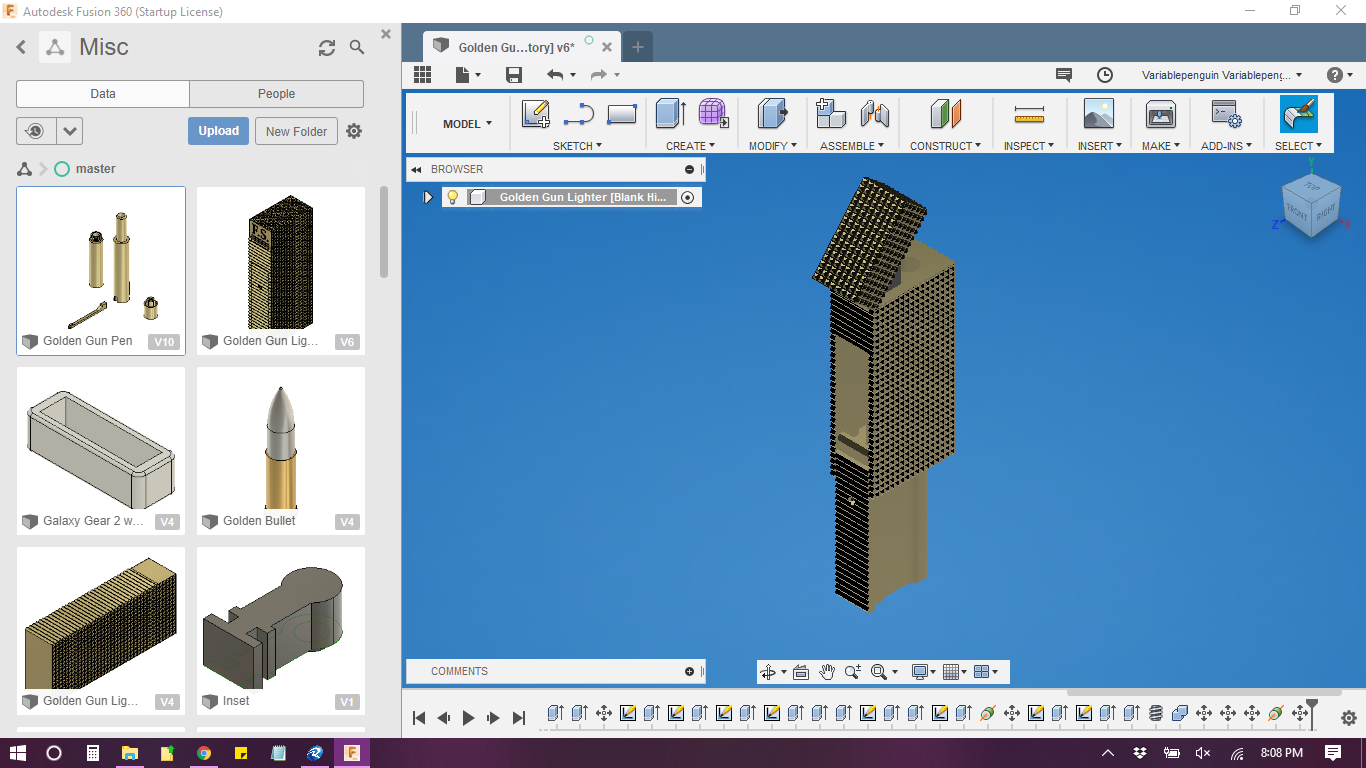Go back from Misc project

[x=21, y=47]
